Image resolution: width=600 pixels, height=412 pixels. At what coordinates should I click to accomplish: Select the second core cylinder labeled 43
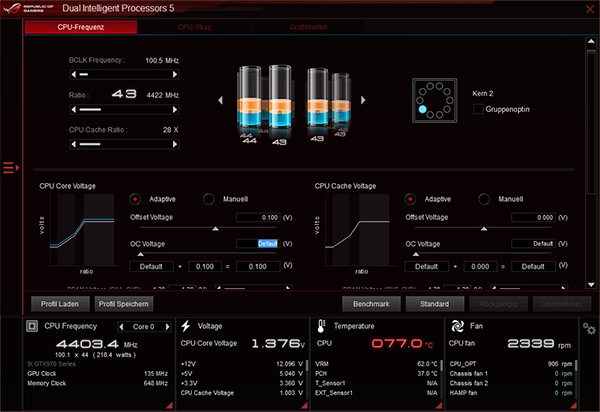pos(280,96)
